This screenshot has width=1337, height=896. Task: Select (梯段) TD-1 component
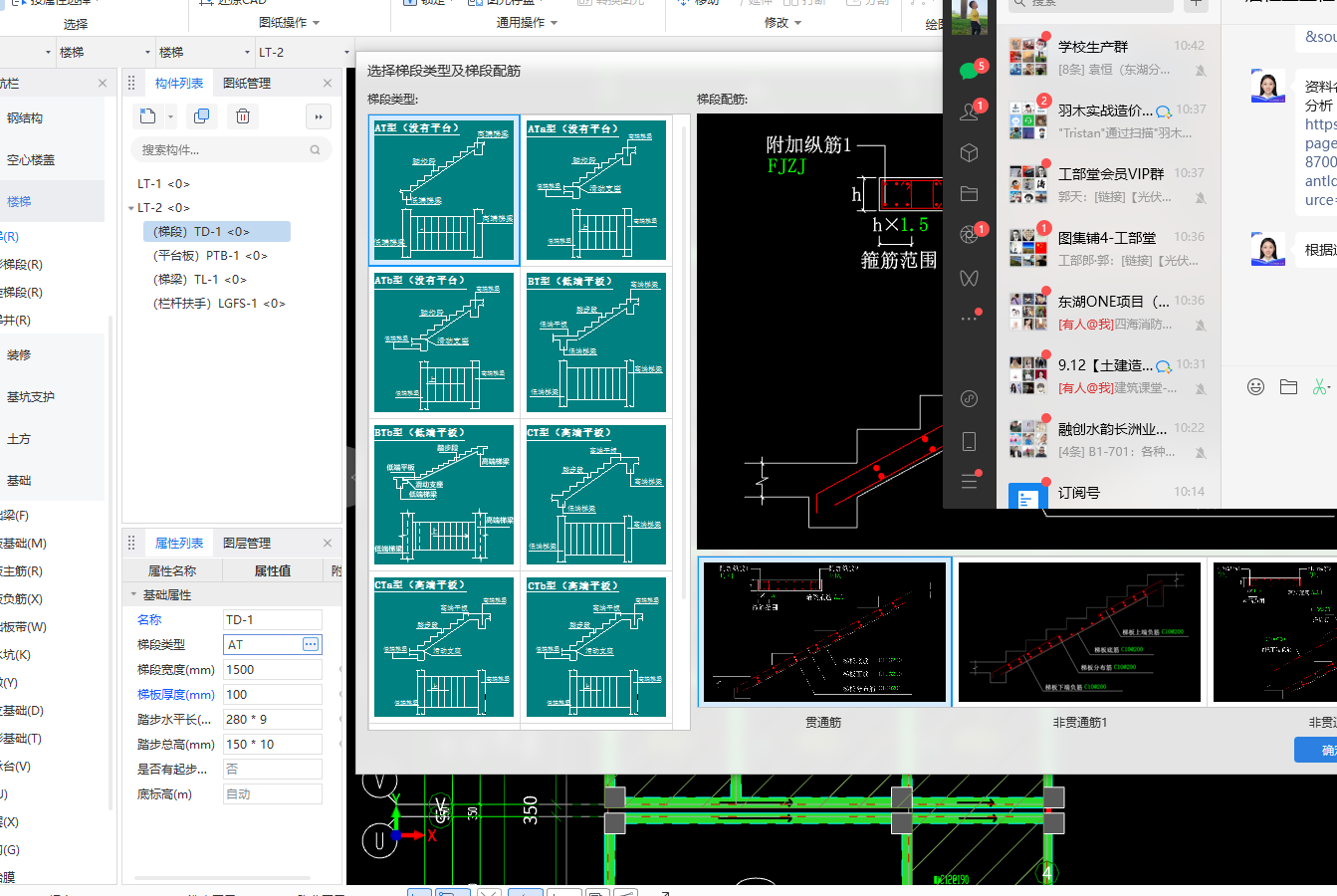217,232
